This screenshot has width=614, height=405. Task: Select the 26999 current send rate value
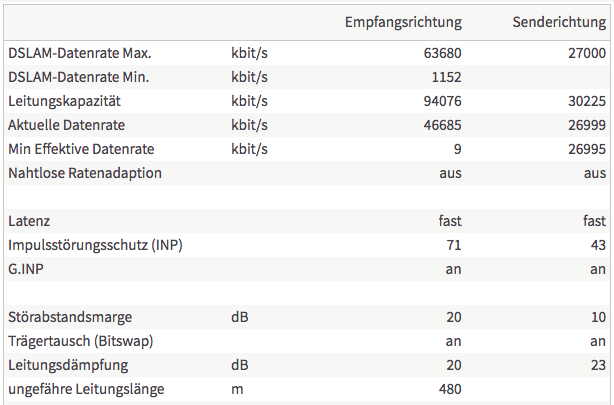[x=587, y=125]
